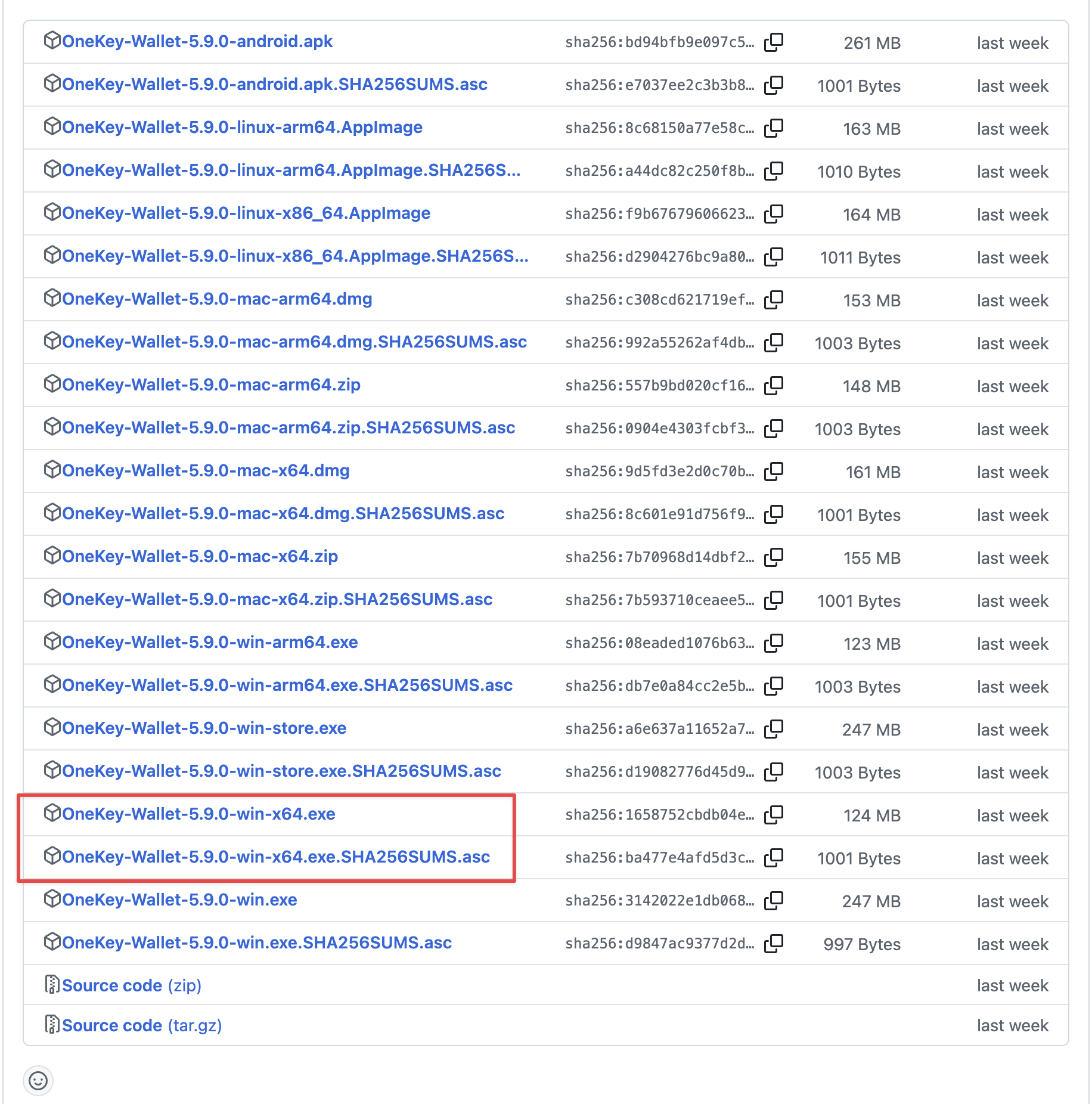Click zip file icon next to Source code (zip)
This screenshot has width=1092, height=1104.
(x=52, y=984)
